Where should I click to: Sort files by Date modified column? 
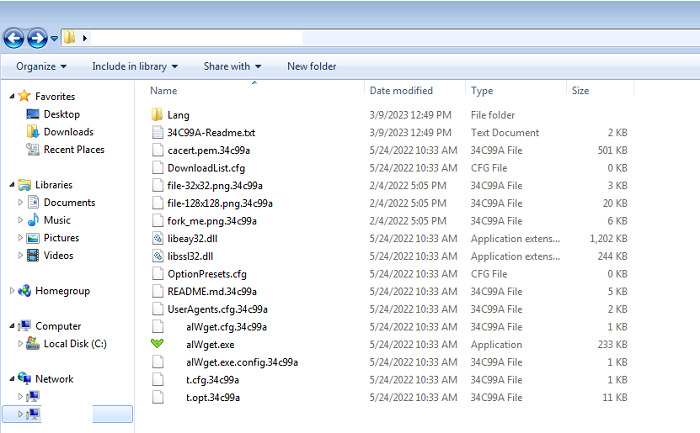point(401,91)
